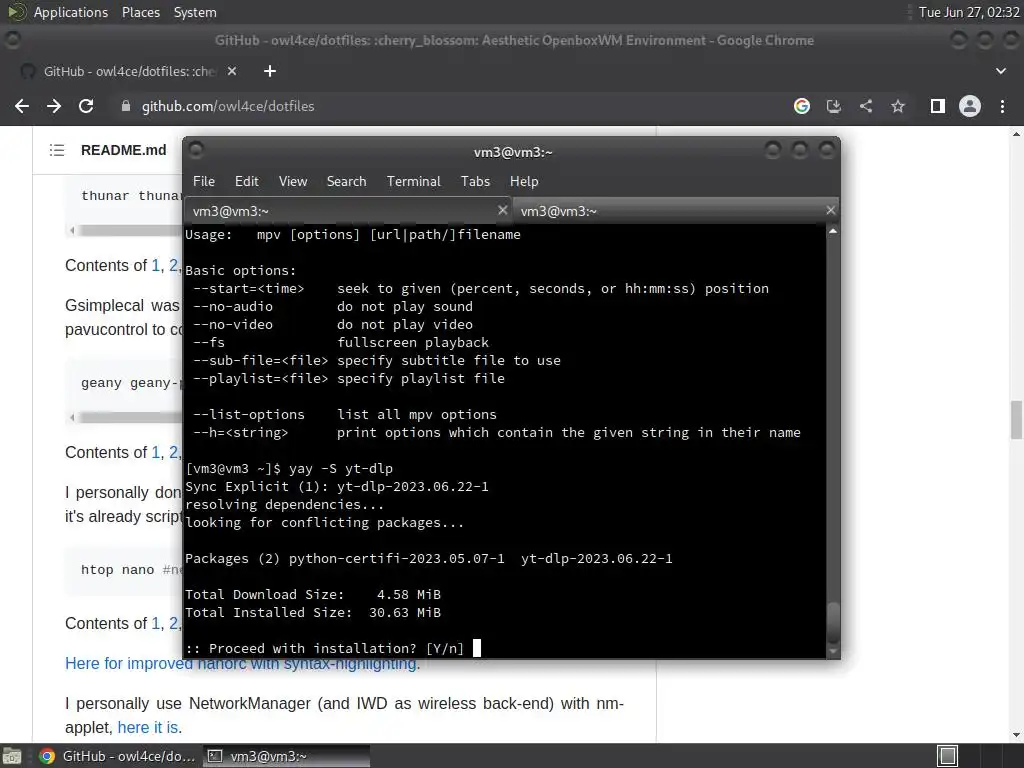Open the System menu

[195, 12]
